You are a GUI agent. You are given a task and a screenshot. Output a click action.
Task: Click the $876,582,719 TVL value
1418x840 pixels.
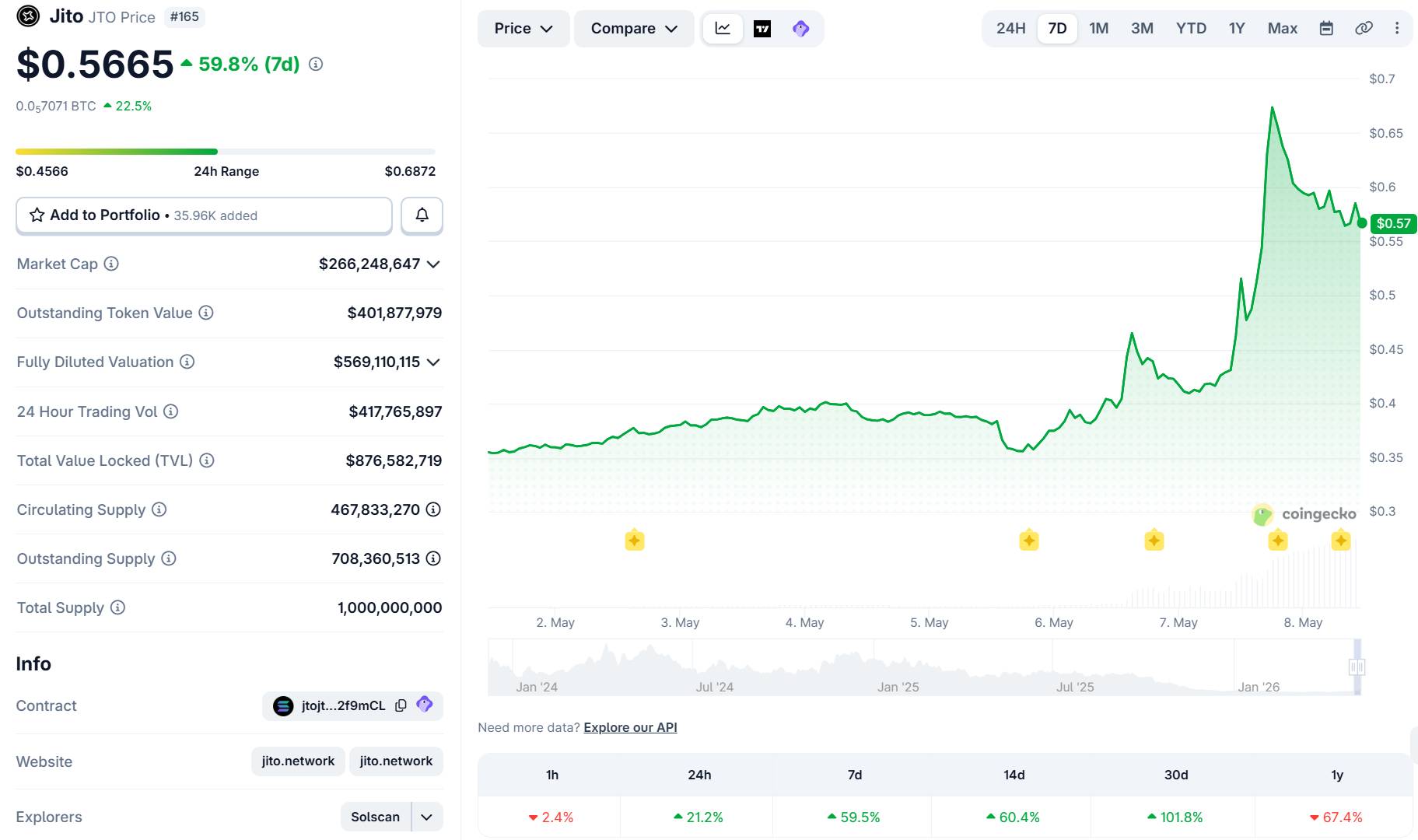(x=394, y=460)
